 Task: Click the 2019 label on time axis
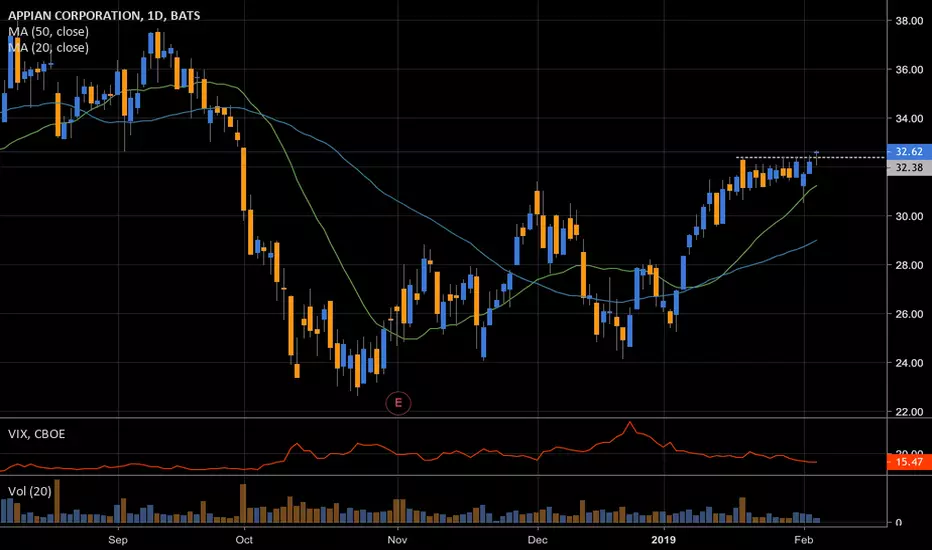coord(663,540)
